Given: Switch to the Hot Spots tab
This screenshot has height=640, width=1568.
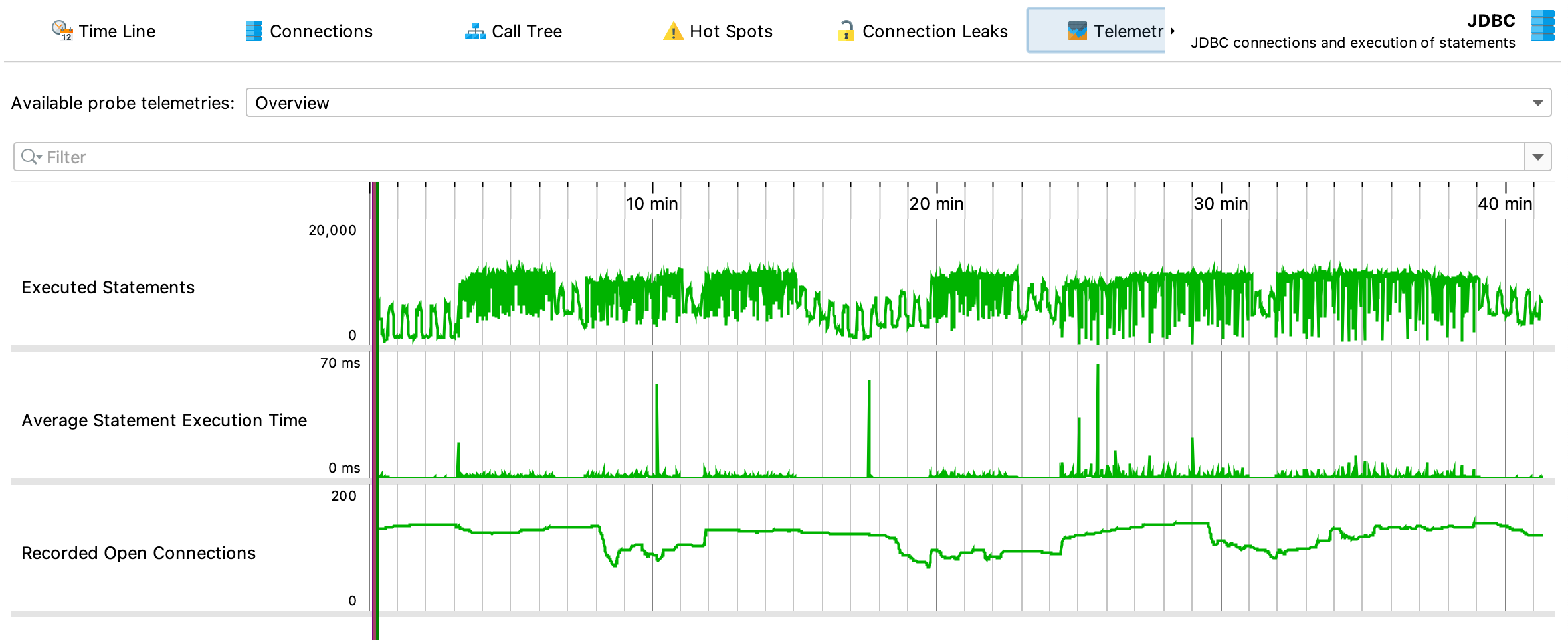Looking at the screenshot, I should click(x=731, y=31).
